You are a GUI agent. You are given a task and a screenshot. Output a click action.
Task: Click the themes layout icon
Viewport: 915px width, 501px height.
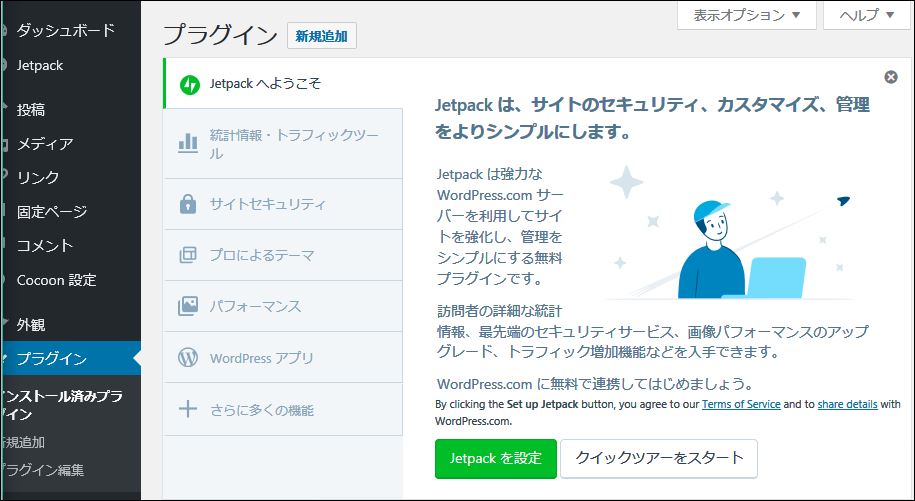click(187, 255)
